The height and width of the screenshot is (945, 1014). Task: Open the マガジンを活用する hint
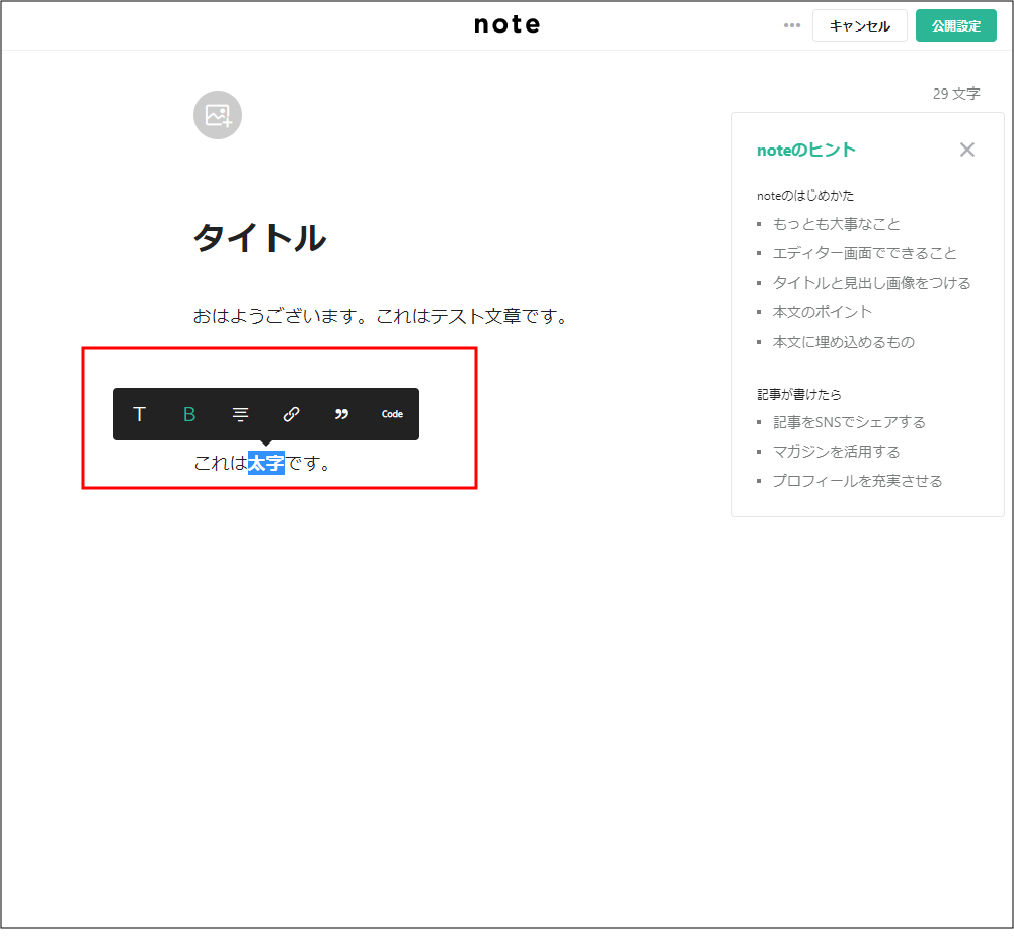[836, 452]
